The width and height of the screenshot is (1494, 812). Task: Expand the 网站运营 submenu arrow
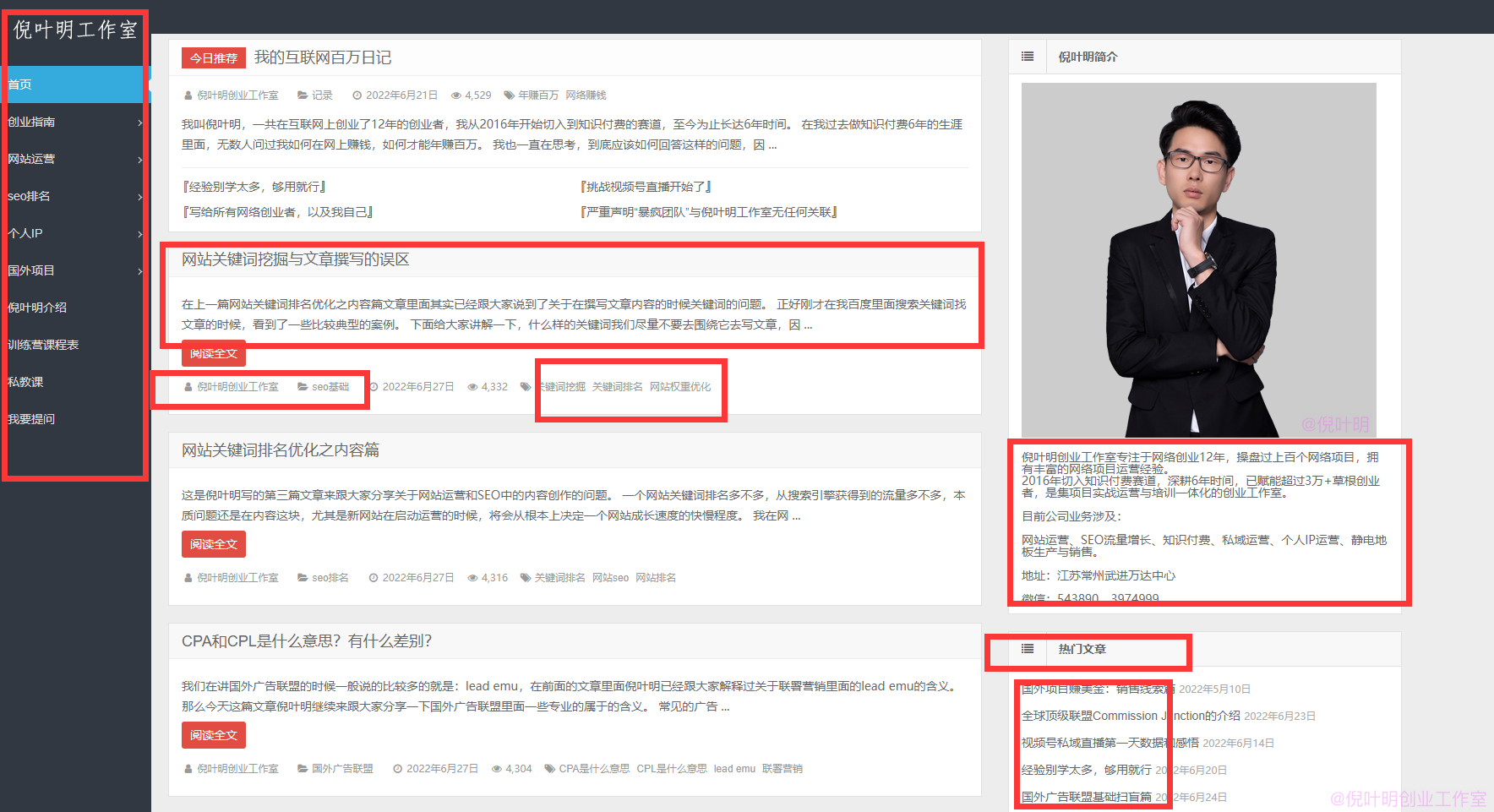140,160
